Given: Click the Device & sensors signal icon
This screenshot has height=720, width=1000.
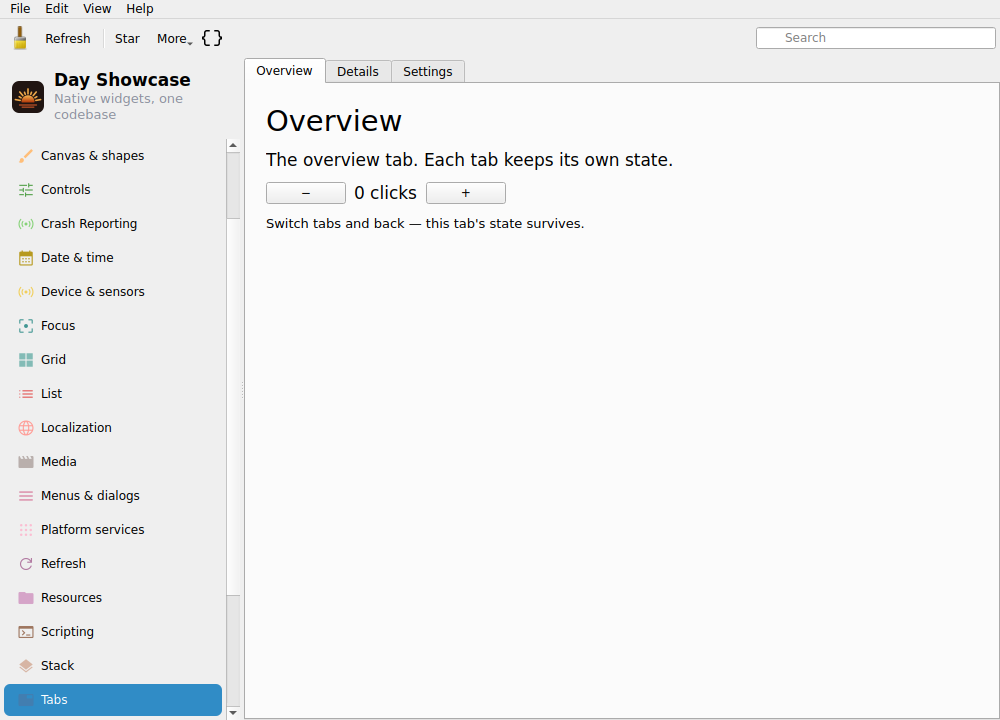Looking at the screenshot, I should click(x=26, y=291).
